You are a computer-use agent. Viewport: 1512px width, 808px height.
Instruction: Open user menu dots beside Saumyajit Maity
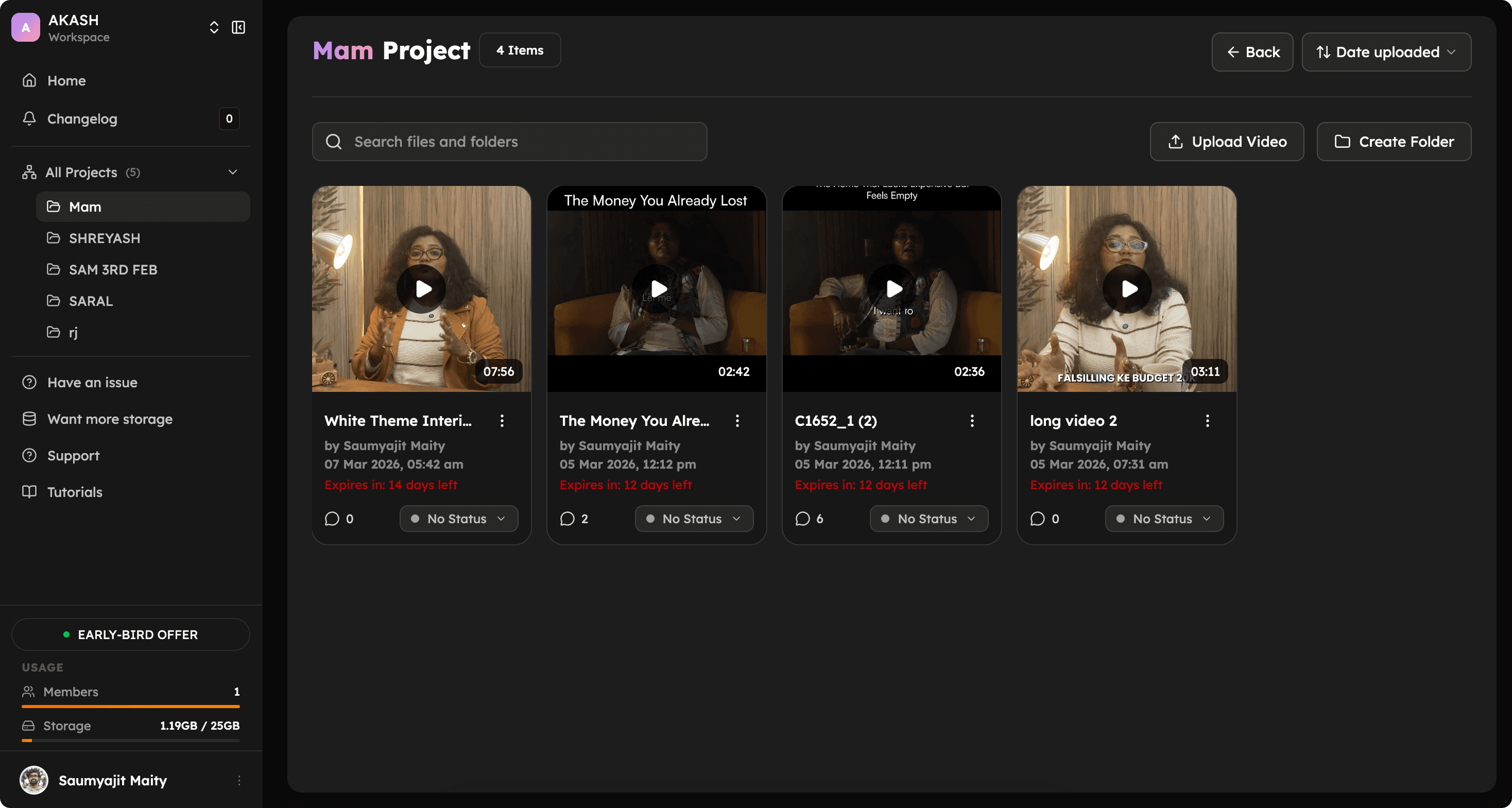click(239, 780)
